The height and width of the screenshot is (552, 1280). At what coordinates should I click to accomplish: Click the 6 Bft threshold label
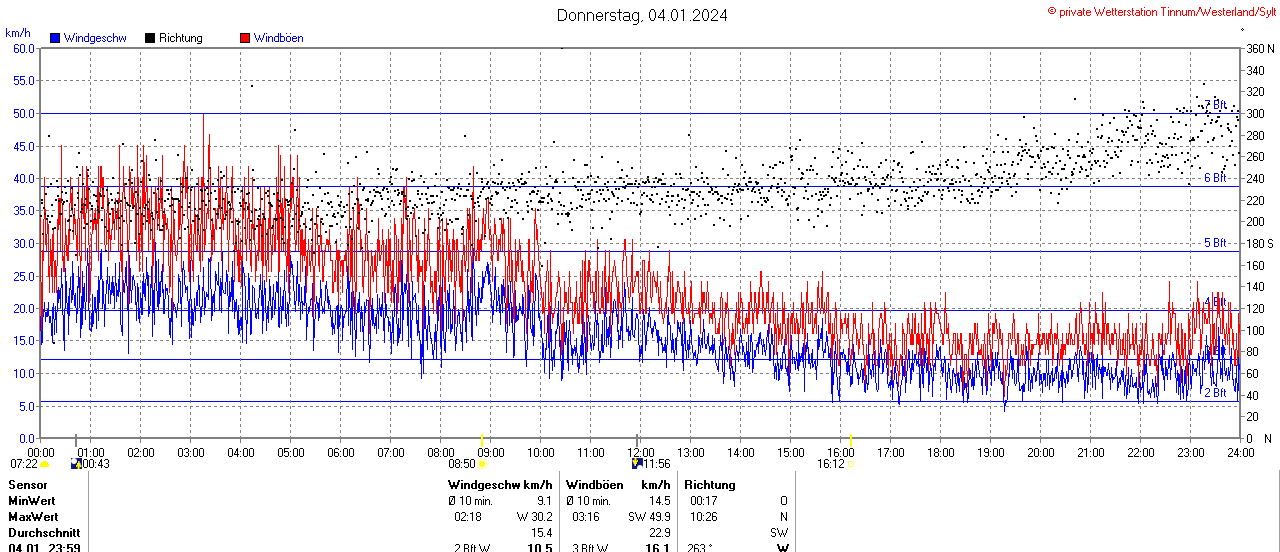[x=1215, y=178]
